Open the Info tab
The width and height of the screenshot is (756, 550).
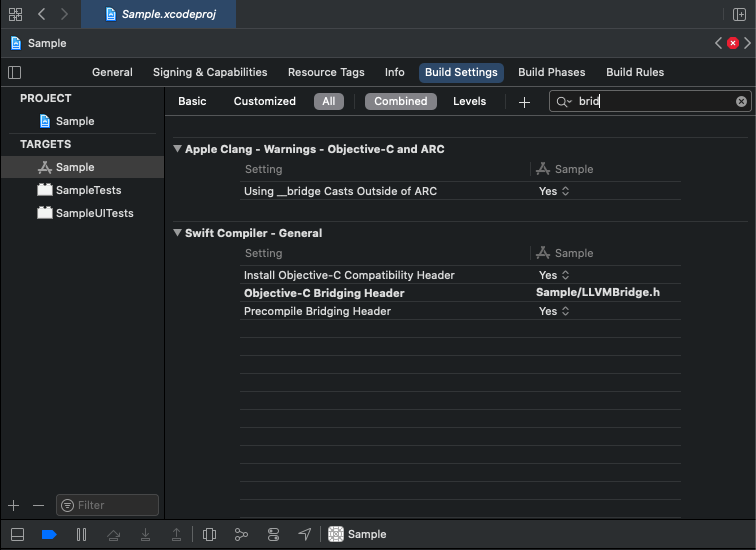tap(394, 72)
